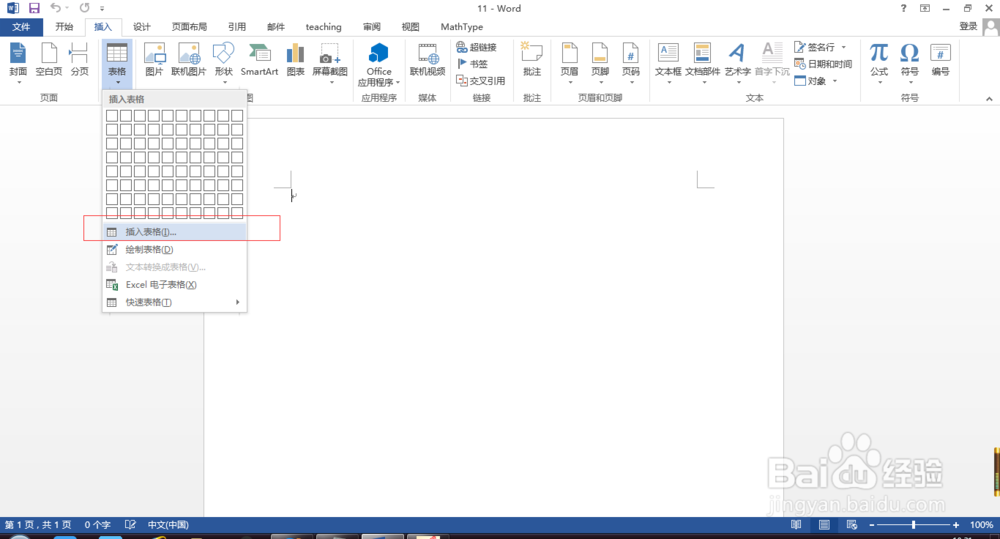The height and width of the screenshot is (539, 1000).
Task: Switch to the Home (开始) tab
Action: (x=64, y=27)
